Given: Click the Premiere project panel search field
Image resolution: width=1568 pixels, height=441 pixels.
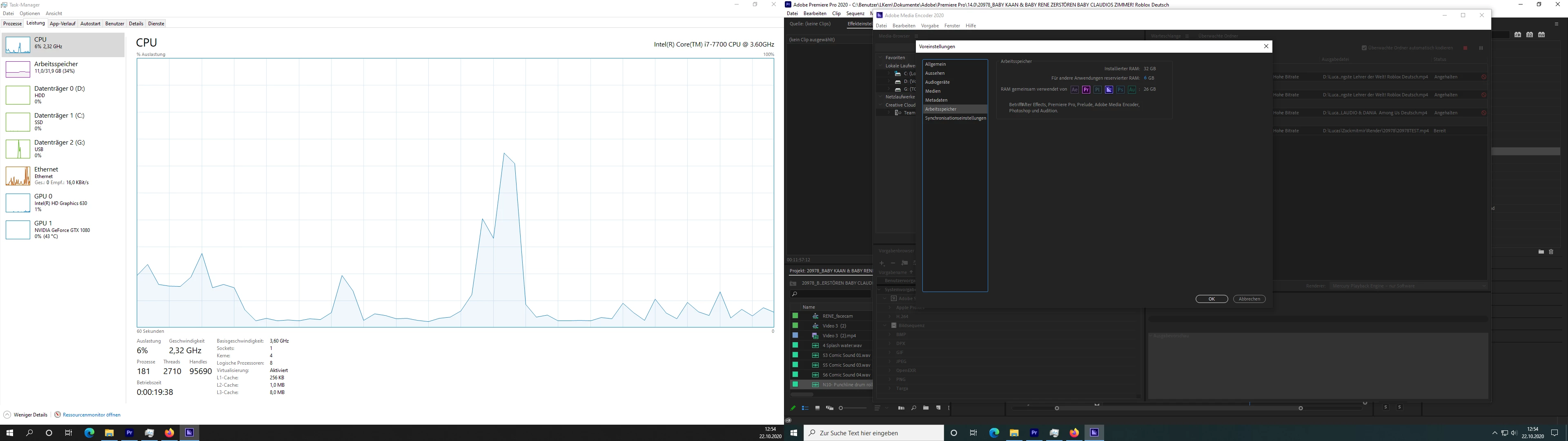Looking at the screenshot, I should click(x=831, y=294).
